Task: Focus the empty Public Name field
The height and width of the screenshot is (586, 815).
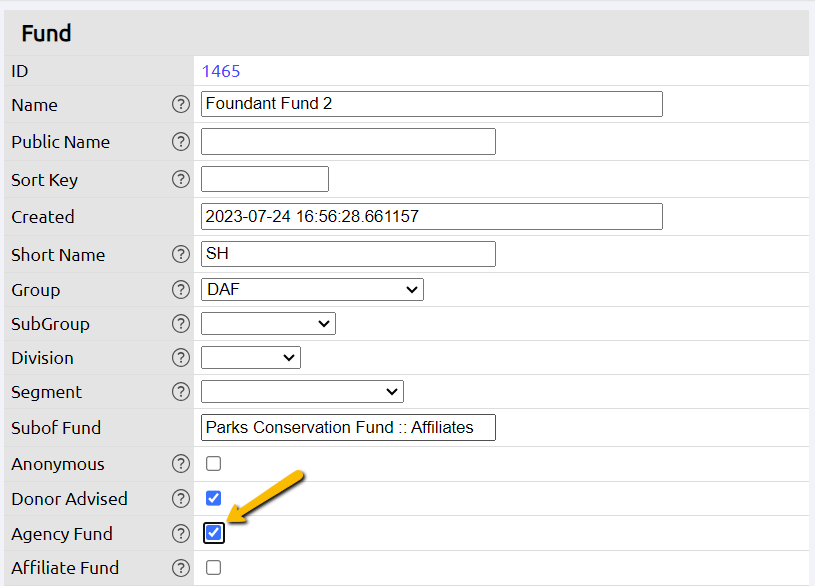Action: click(348, 141)
